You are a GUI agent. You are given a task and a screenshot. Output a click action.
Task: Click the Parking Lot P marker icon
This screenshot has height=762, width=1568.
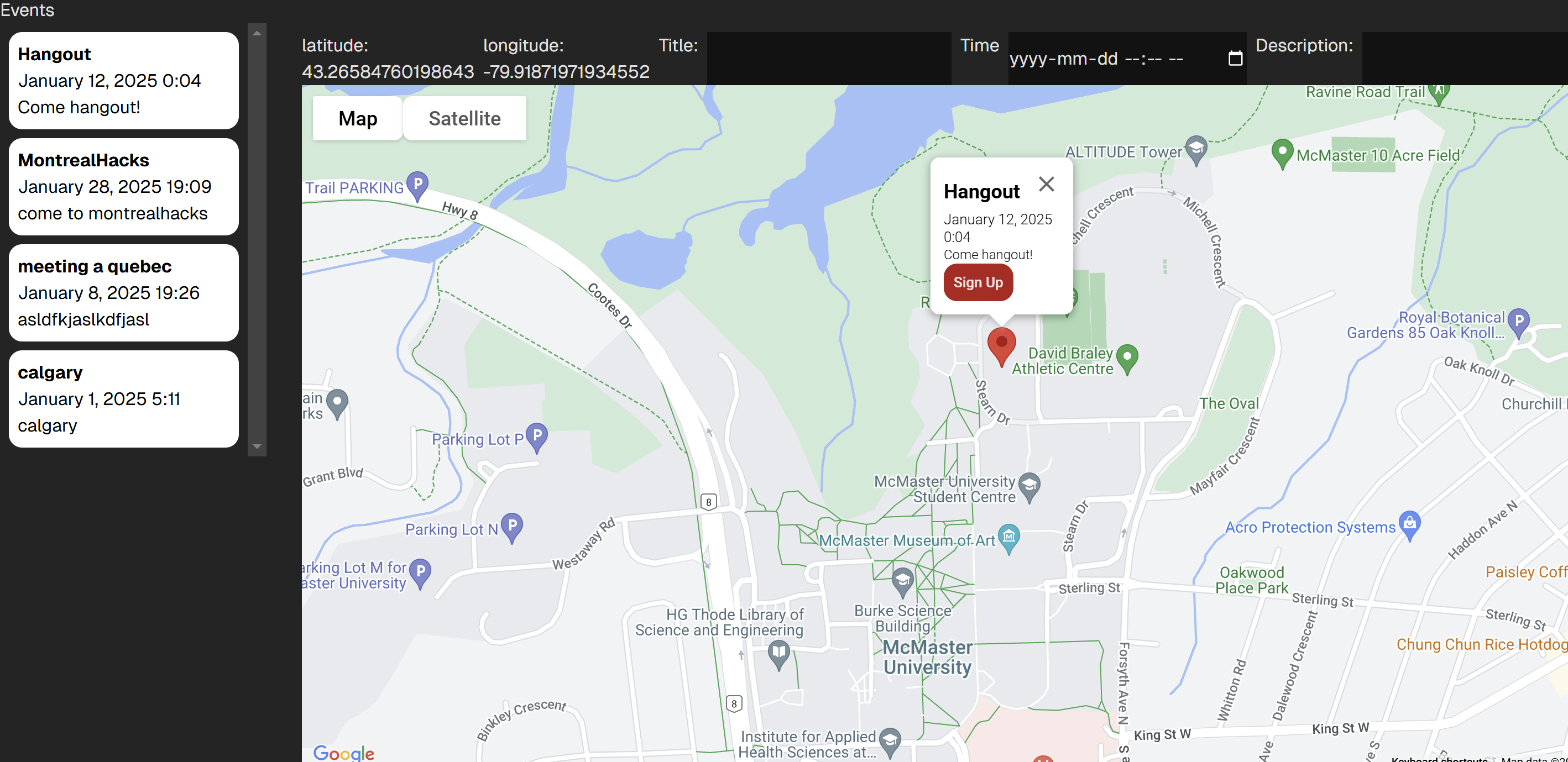537,436
